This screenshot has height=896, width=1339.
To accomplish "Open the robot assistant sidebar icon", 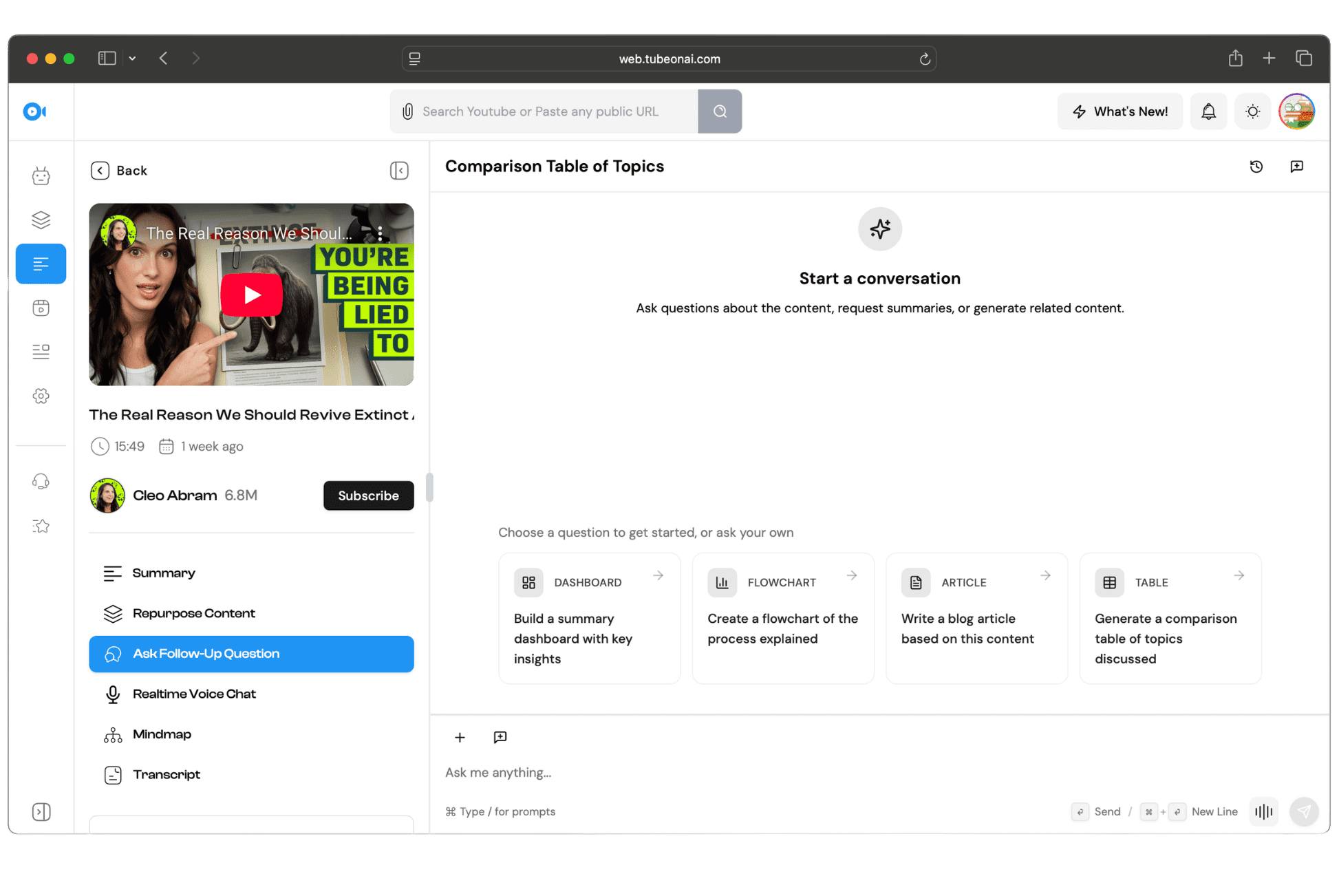I will [41, 176].
